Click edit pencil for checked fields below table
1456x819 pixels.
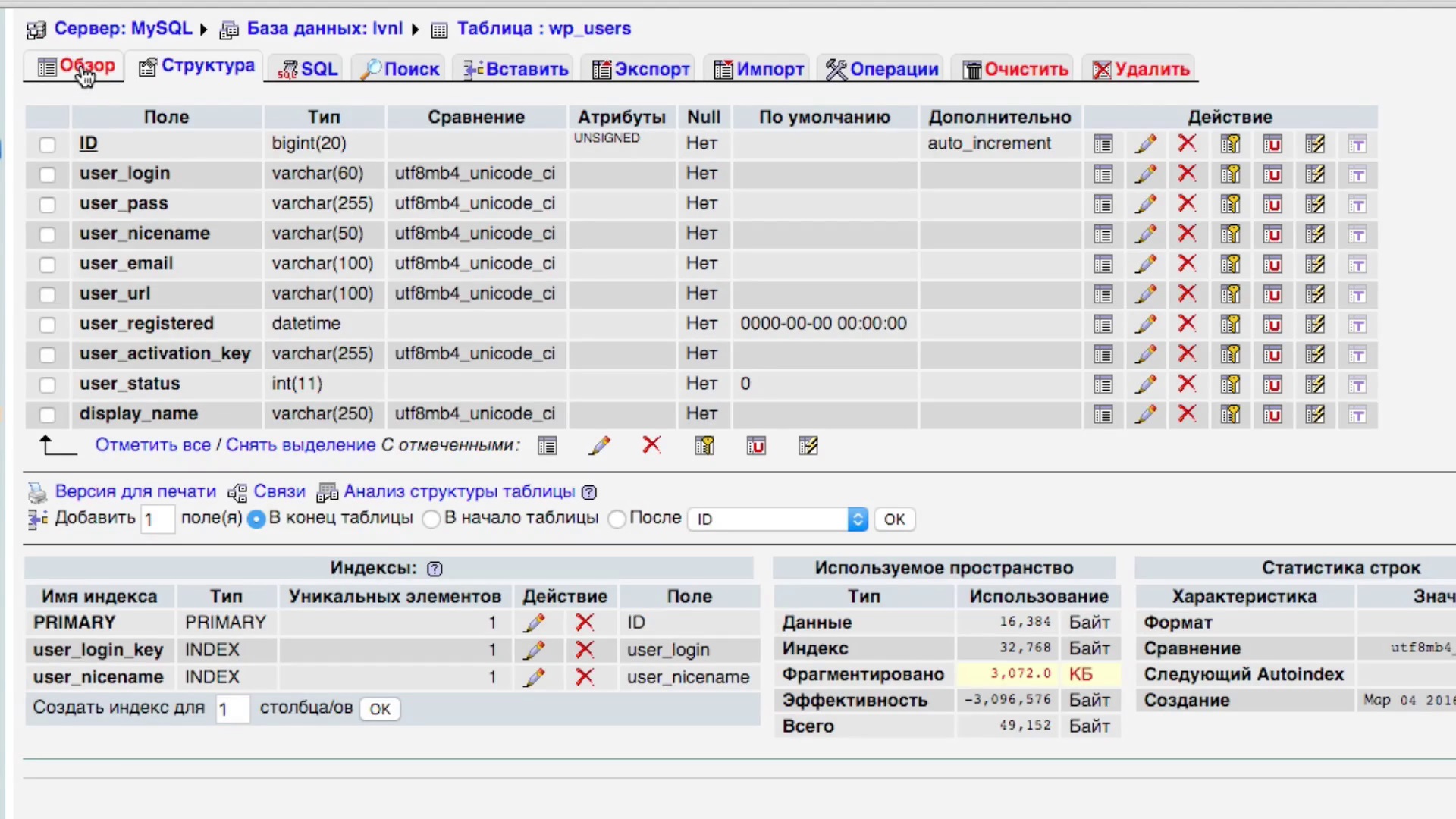599,446
